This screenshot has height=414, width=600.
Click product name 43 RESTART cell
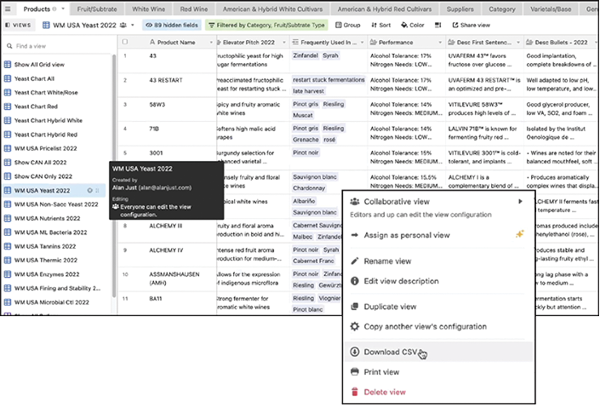click(x=166, y=80)
